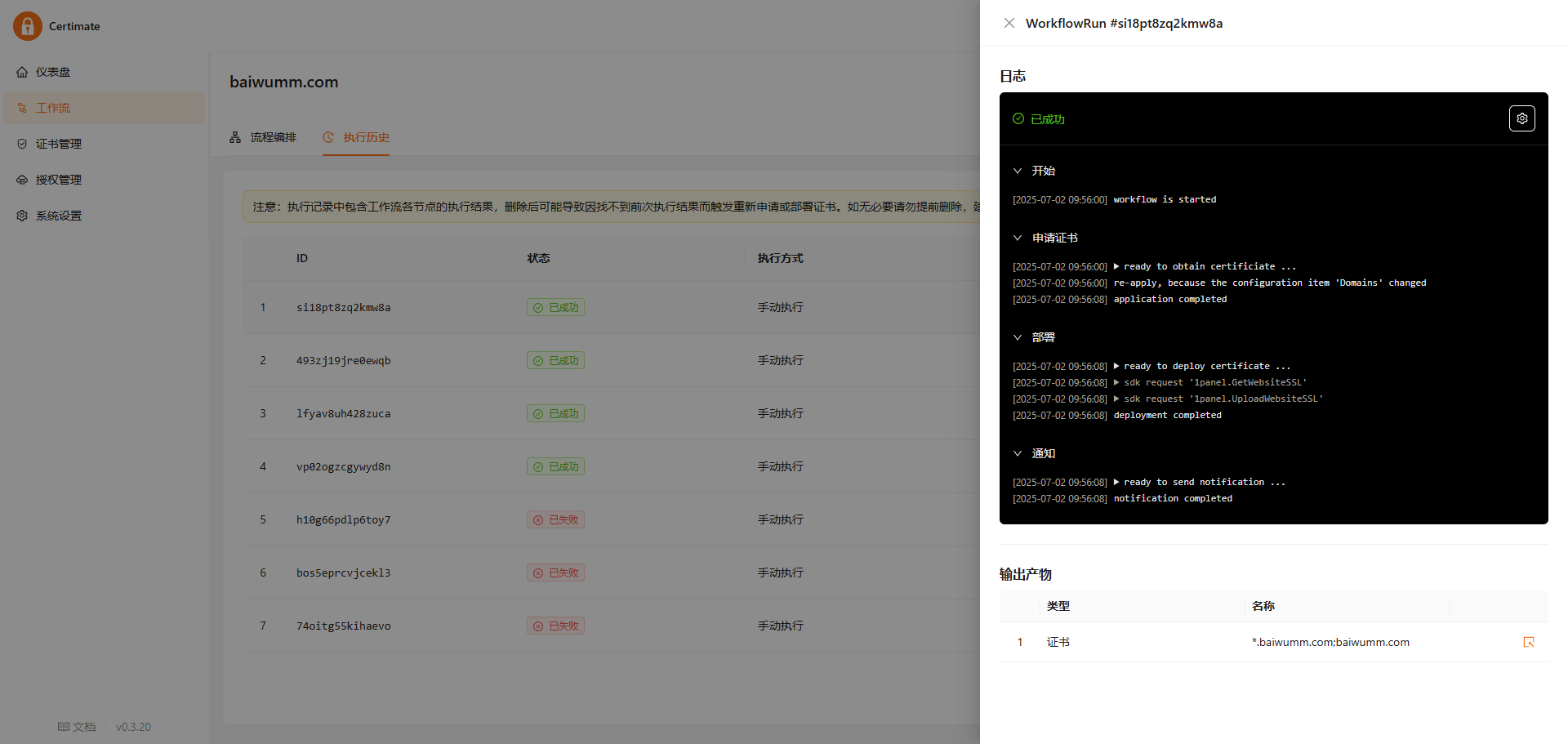
Task: Click the dashboard home icon 仪表盘
Action: 22,72
